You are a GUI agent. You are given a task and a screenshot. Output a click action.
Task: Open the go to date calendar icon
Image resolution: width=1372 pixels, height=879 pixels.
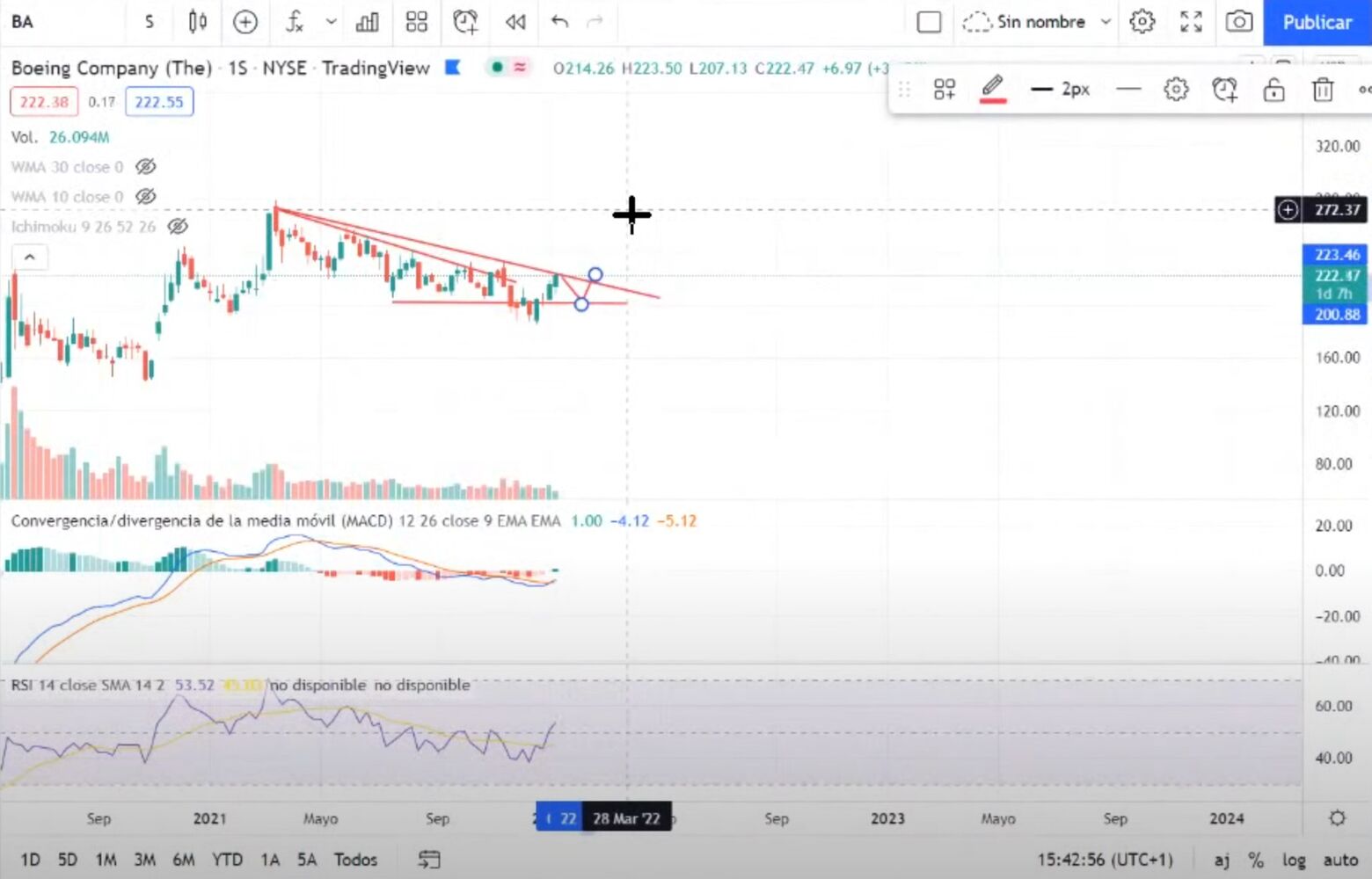coord(428,860)
